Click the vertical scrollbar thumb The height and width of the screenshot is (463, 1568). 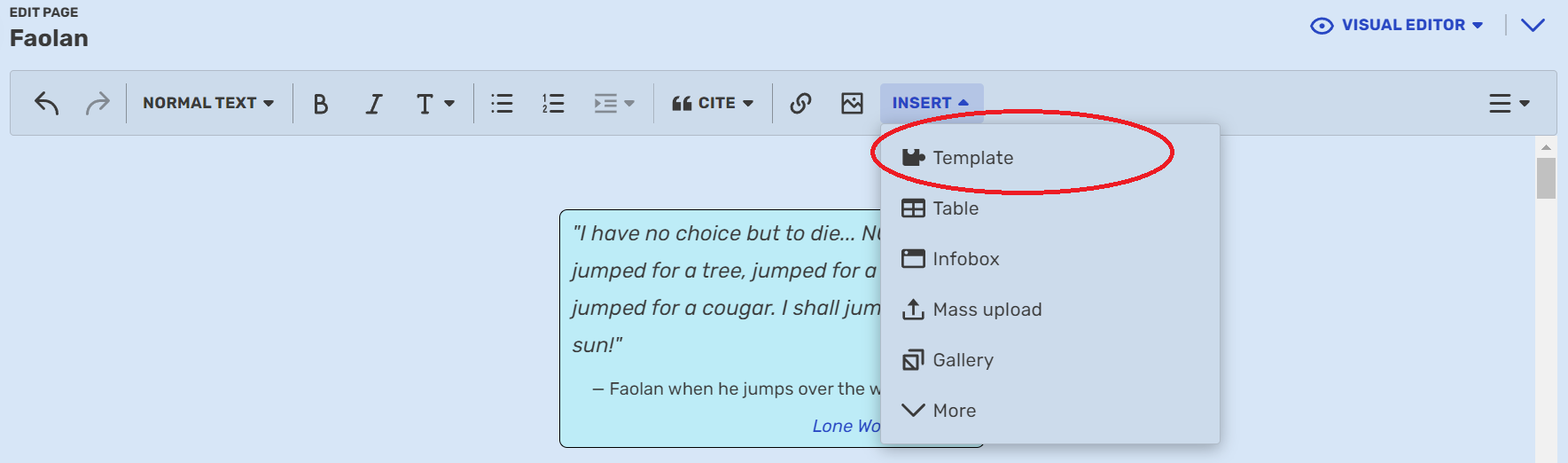point(1546,177)
